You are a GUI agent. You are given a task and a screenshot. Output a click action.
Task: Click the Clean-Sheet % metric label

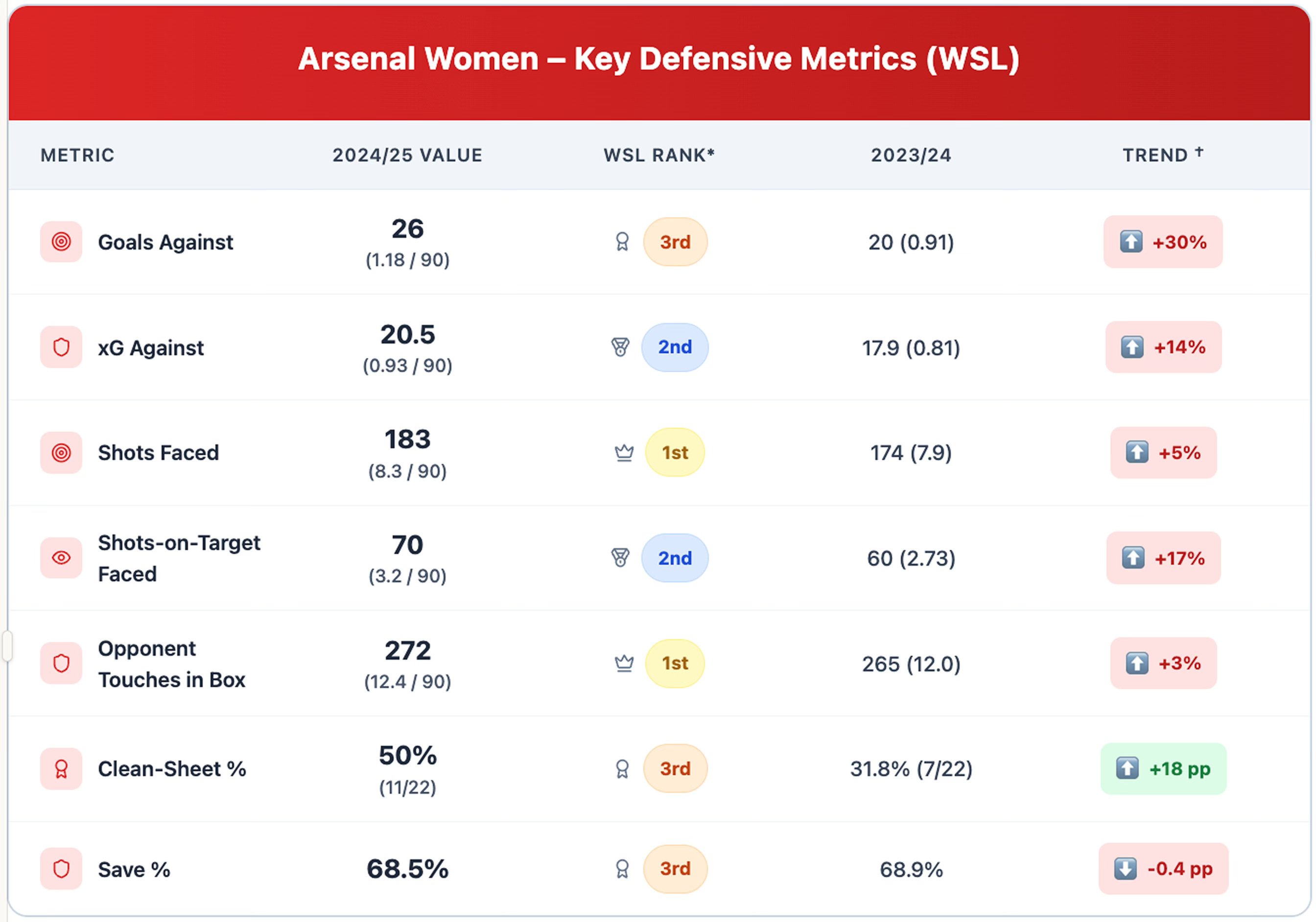[172, 769]
